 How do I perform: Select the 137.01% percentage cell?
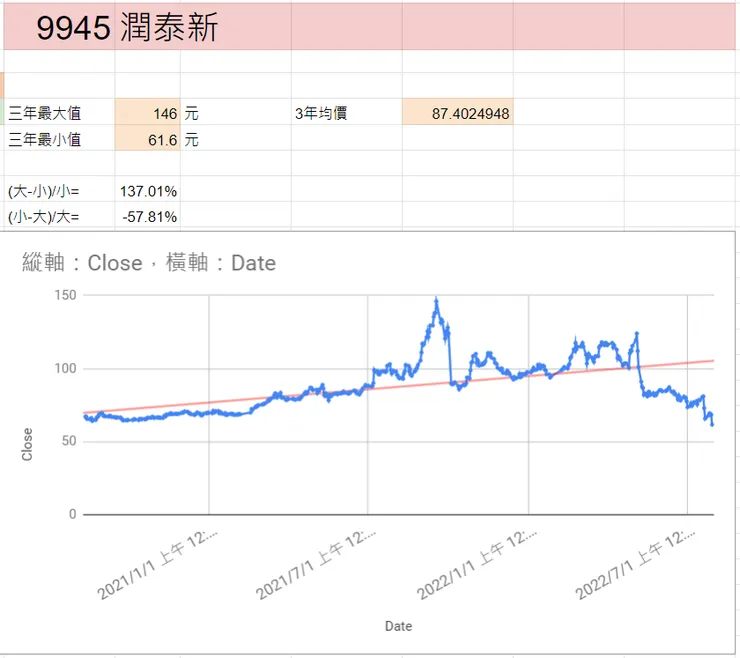click(147, 190)
